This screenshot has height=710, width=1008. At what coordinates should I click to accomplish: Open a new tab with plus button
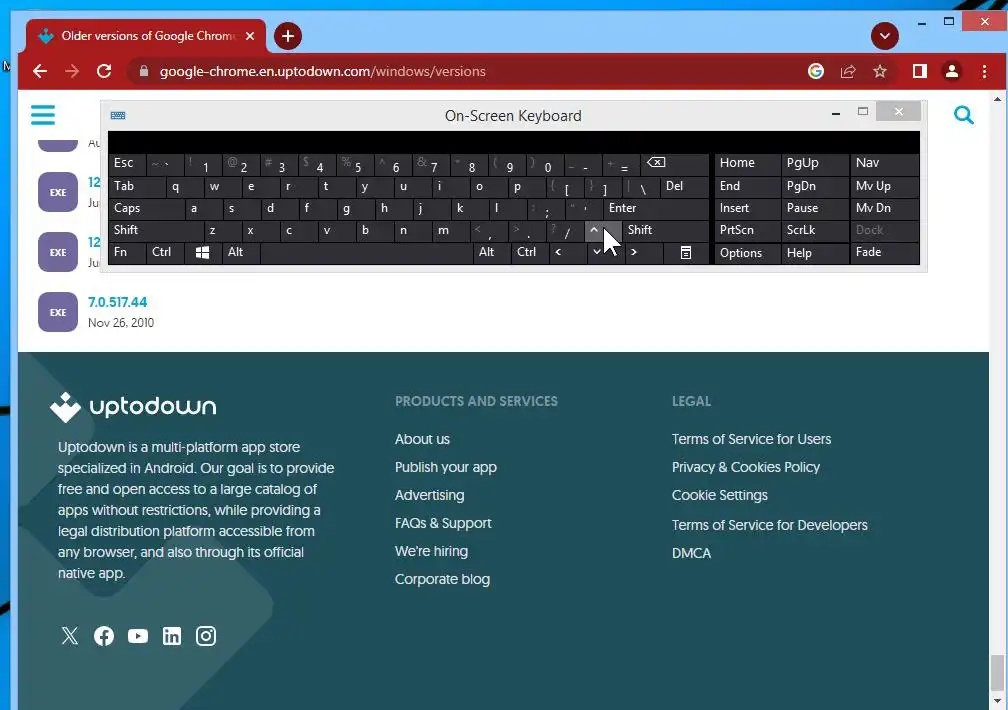point(288,36)
